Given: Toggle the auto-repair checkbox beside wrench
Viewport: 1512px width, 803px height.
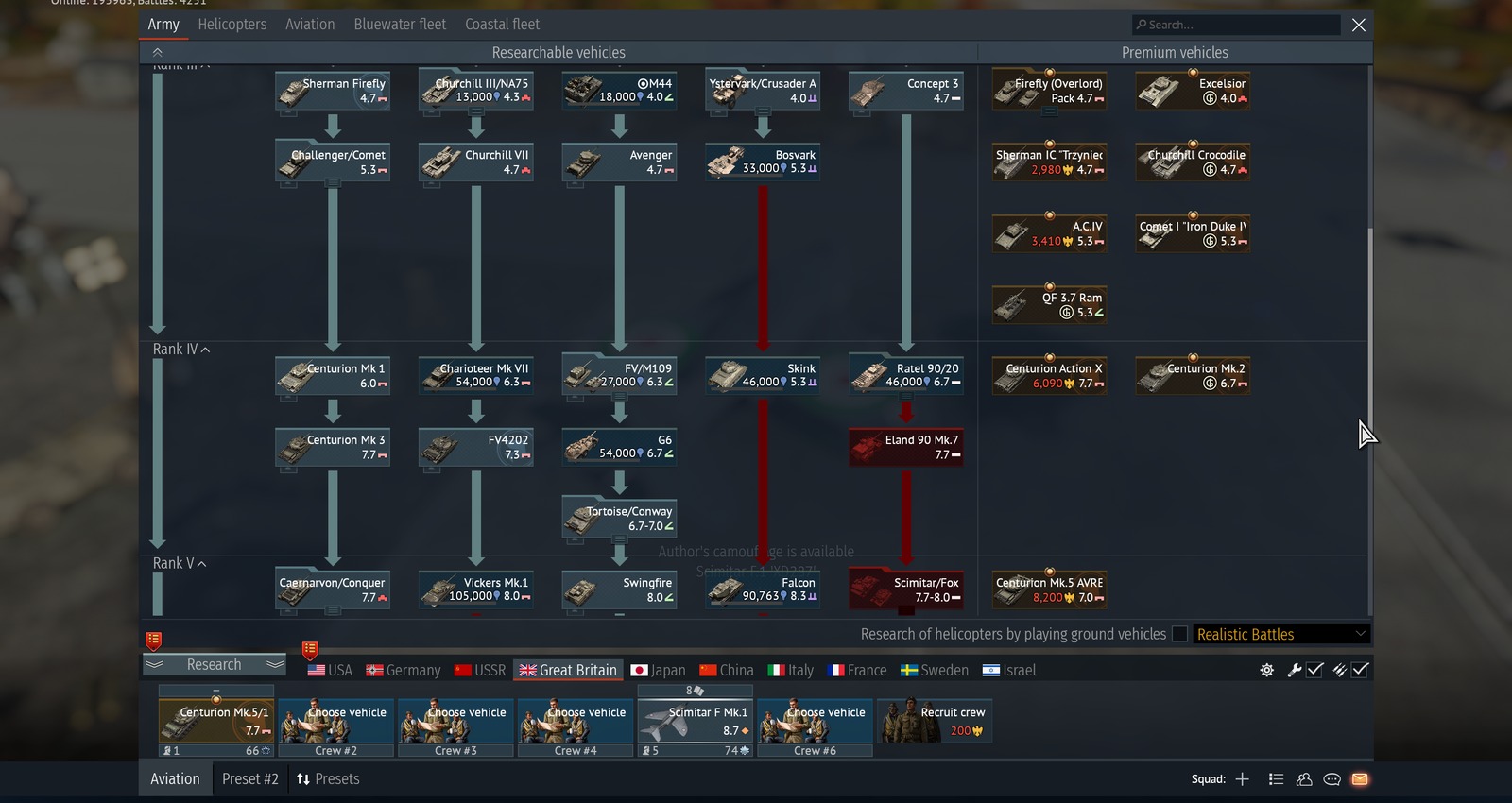Looking at the screenshot, I should (x=1314, y=670).
